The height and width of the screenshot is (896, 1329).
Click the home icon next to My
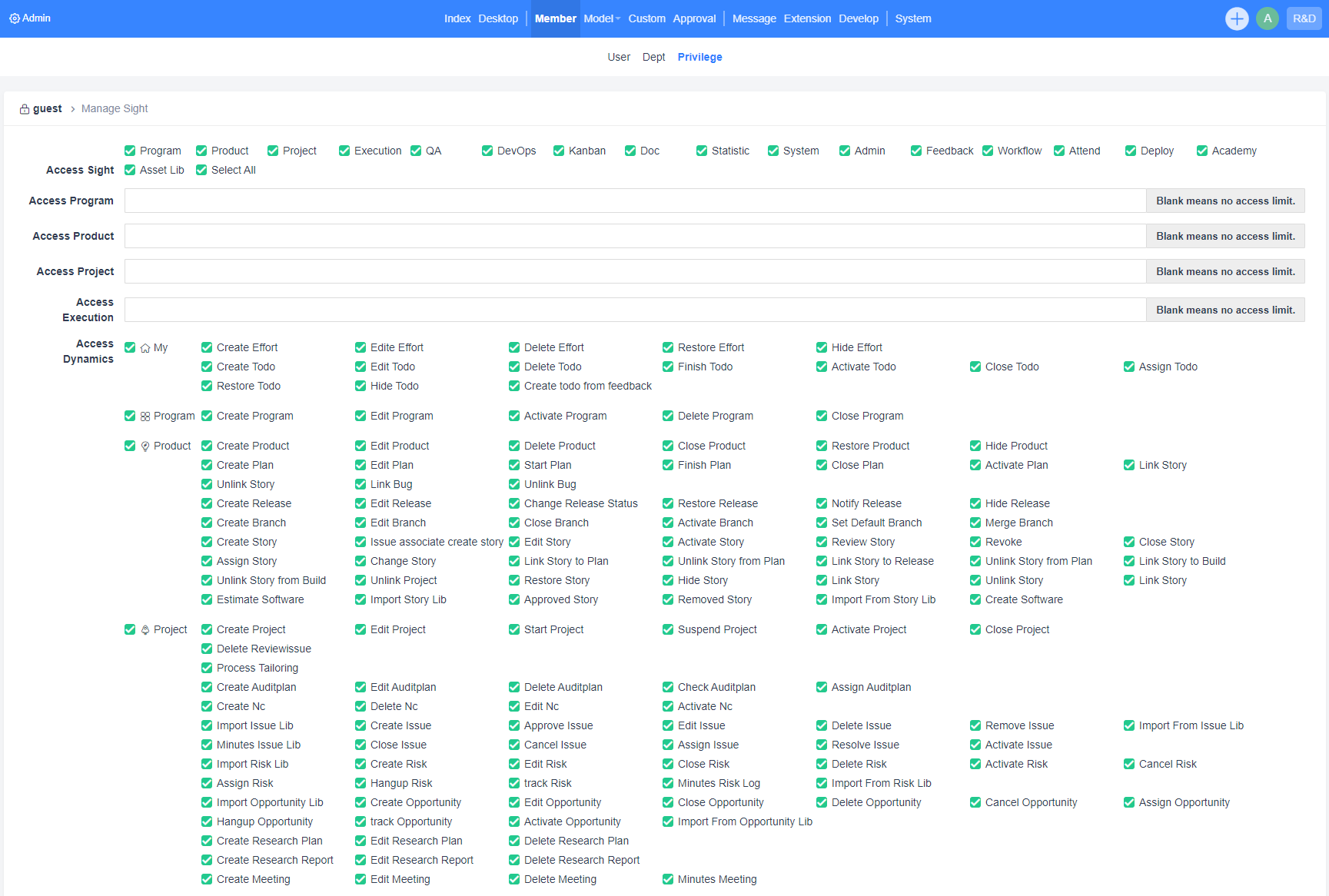(x=145, y=348)
